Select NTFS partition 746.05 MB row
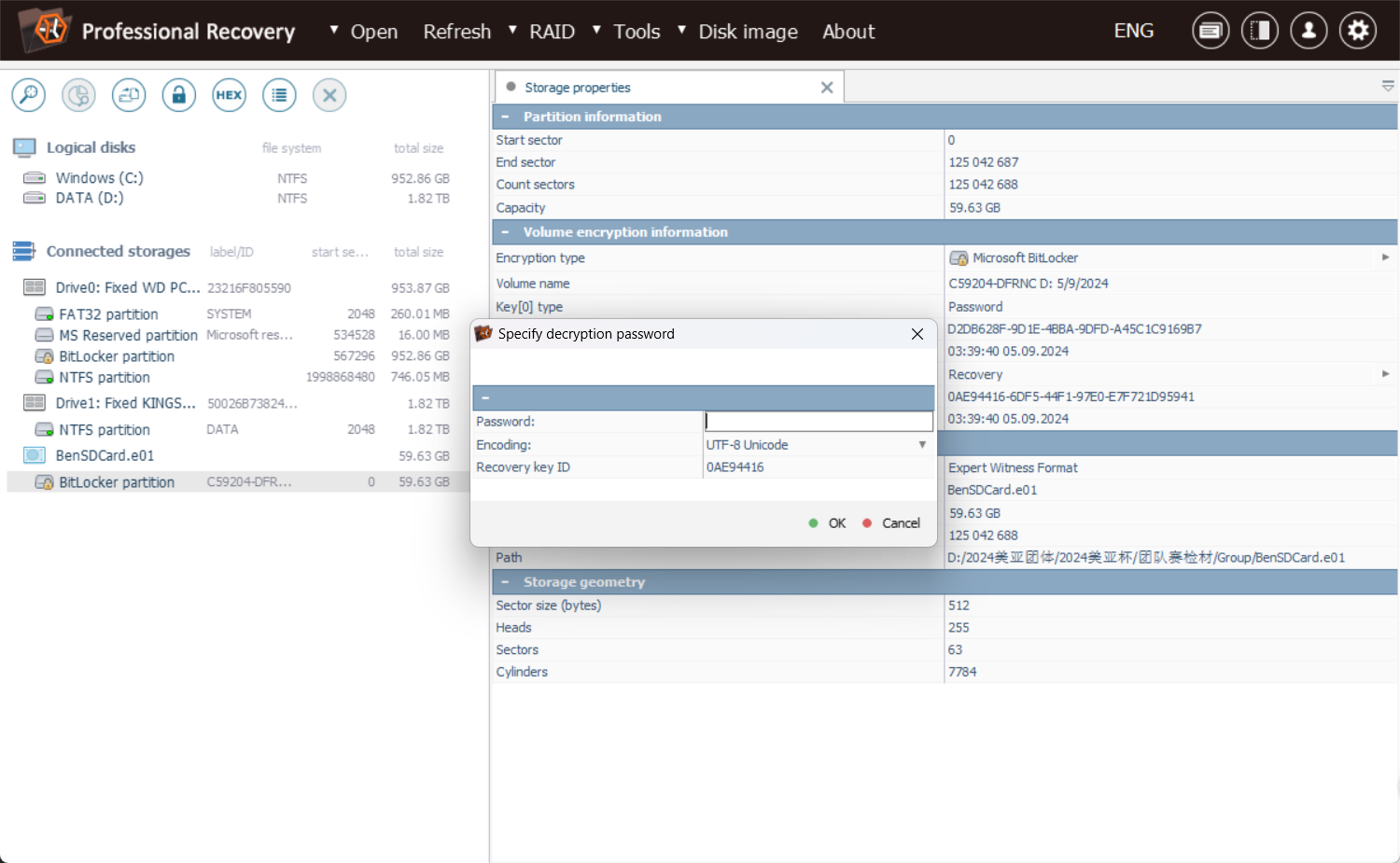This screenshot has height=863, width=1400. [x=238, y=377]
